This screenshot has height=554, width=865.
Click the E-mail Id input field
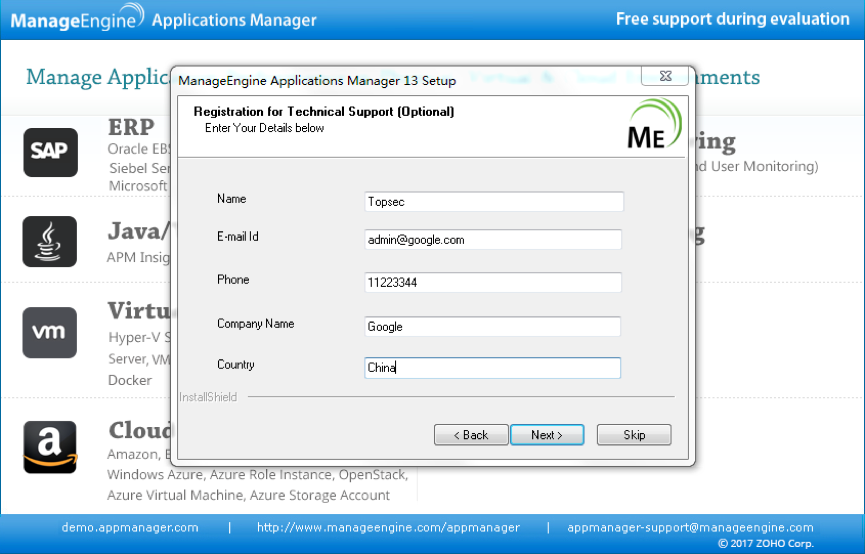click(x=493, y=239)
